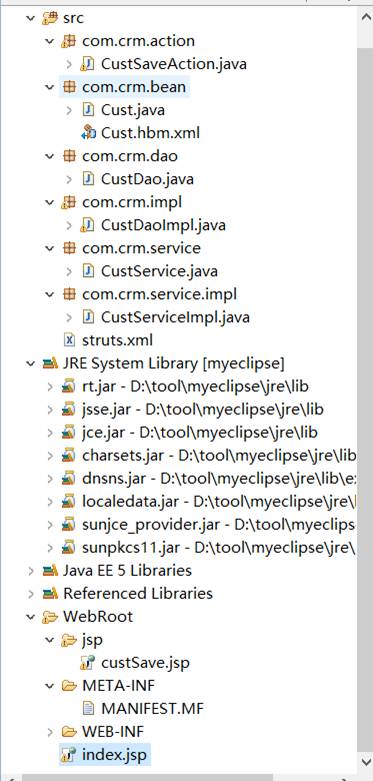The height and width of the screenshot is (781, 373).
Task: Click the custSave.jsp file icon
Action: 88,662
